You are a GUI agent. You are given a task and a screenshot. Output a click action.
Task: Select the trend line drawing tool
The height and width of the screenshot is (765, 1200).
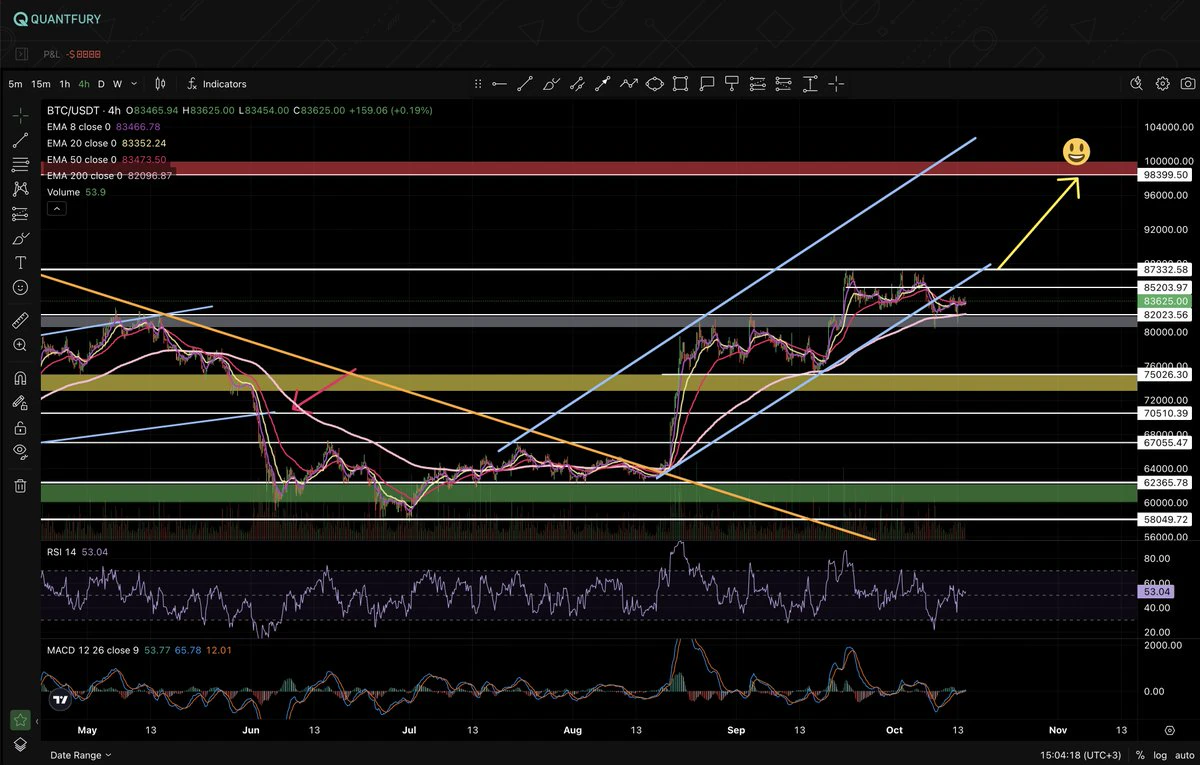20,140
